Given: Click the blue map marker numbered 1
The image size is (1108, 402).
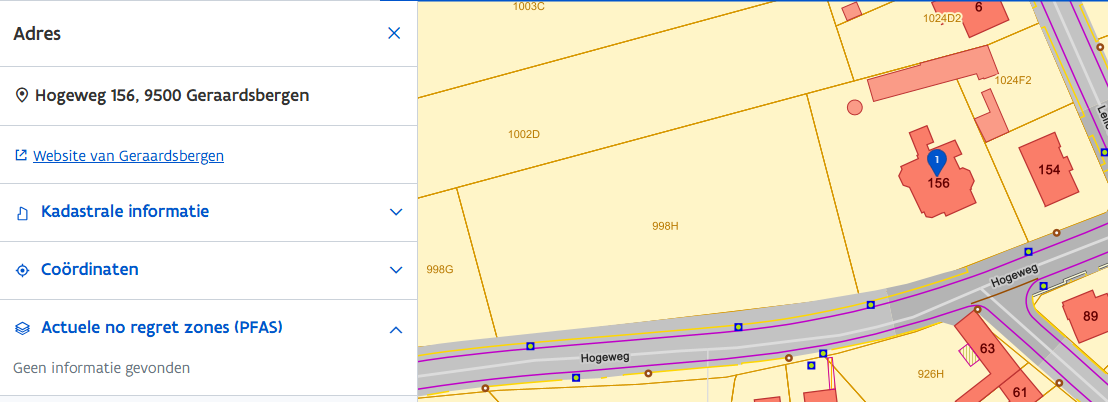Looking at the screenshot, I should click(936, 162).
